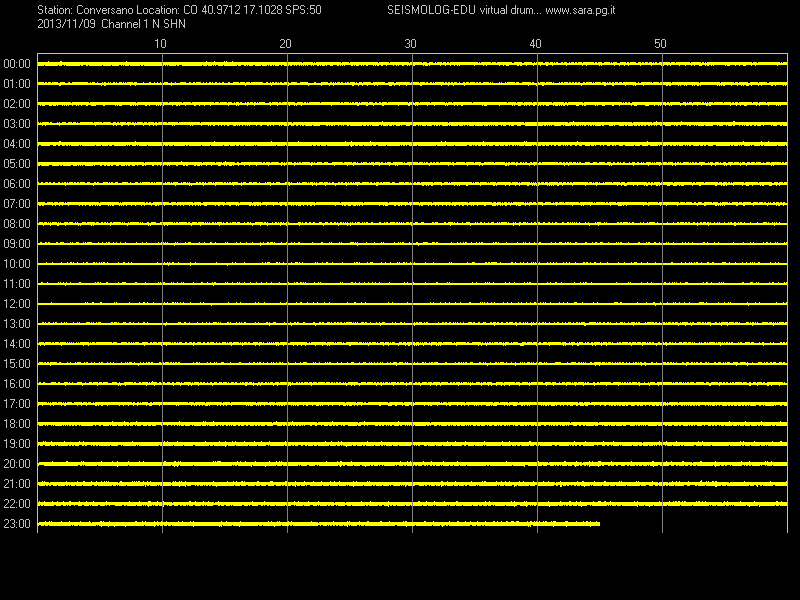Select the 14:00 hour label
Image resolution: width=800 pixels, height=600 pixels.
tap(17, 344)
